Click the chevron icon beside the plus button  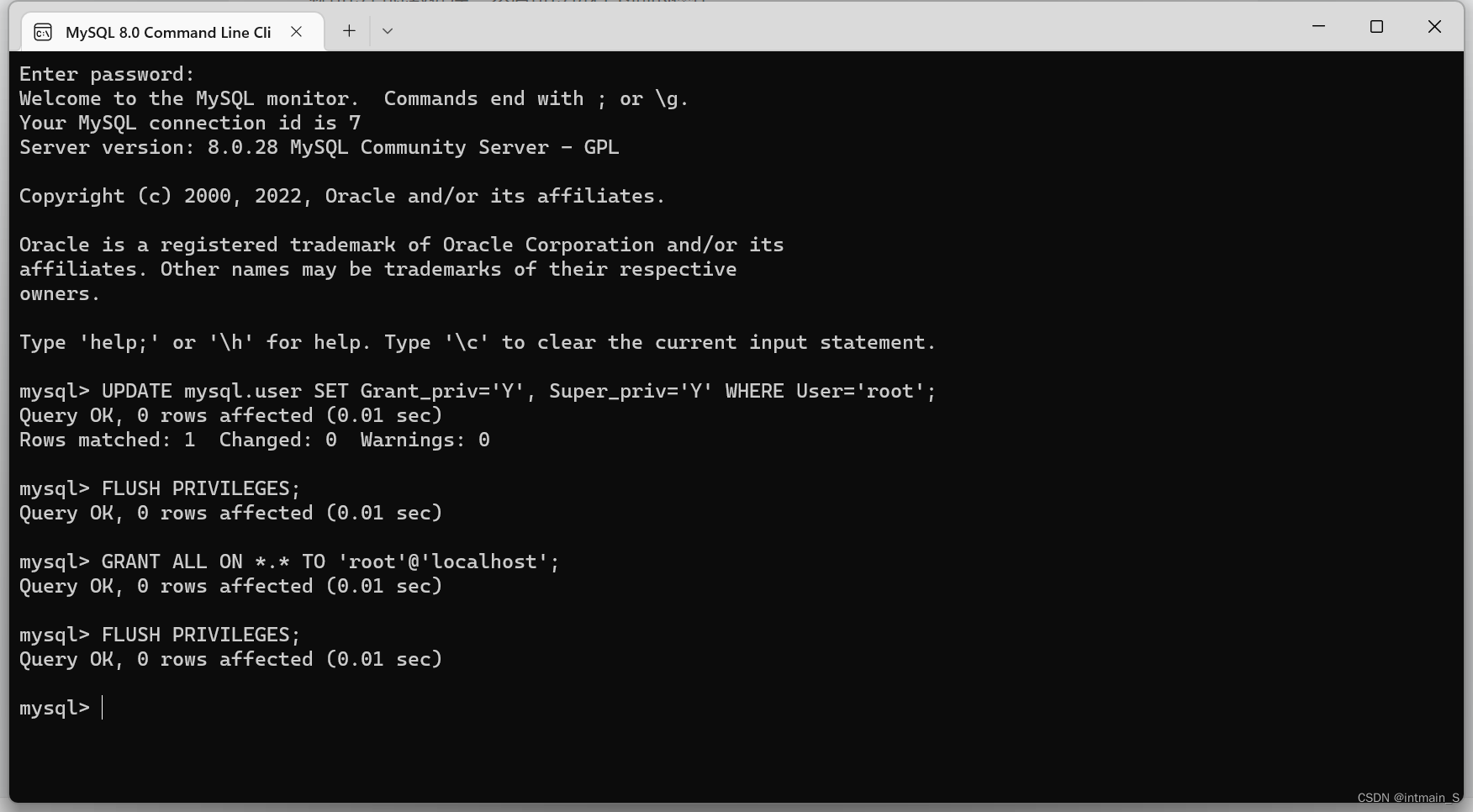[x=387, y=30]
